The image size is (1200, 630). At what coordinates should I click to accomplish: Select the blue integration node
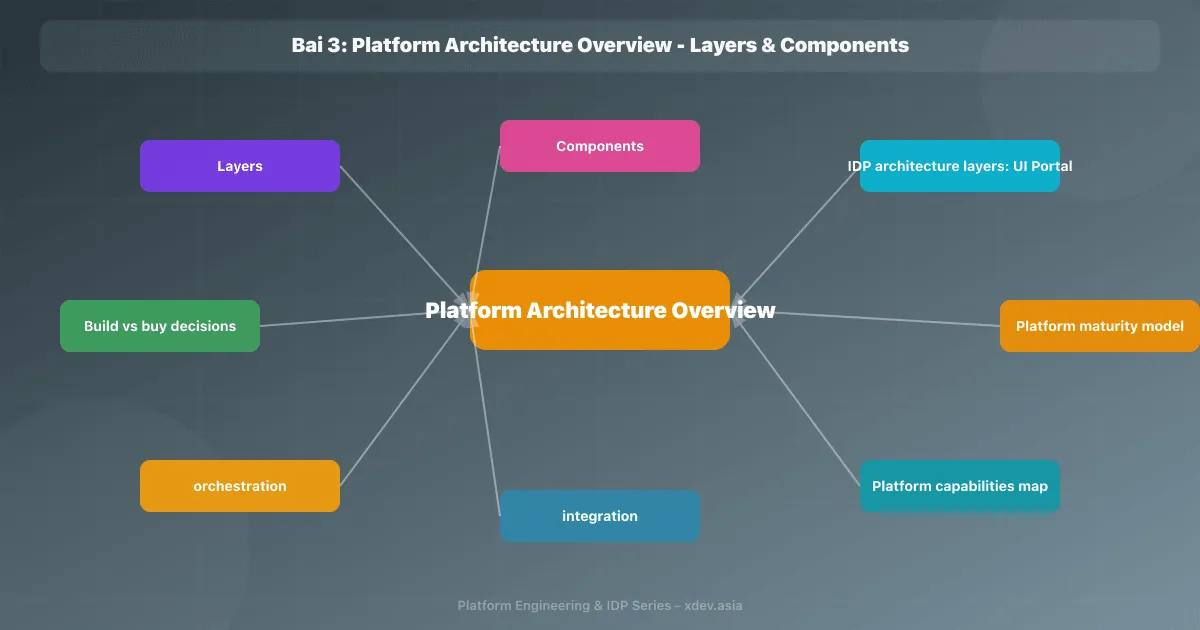[x=600, y=516]
